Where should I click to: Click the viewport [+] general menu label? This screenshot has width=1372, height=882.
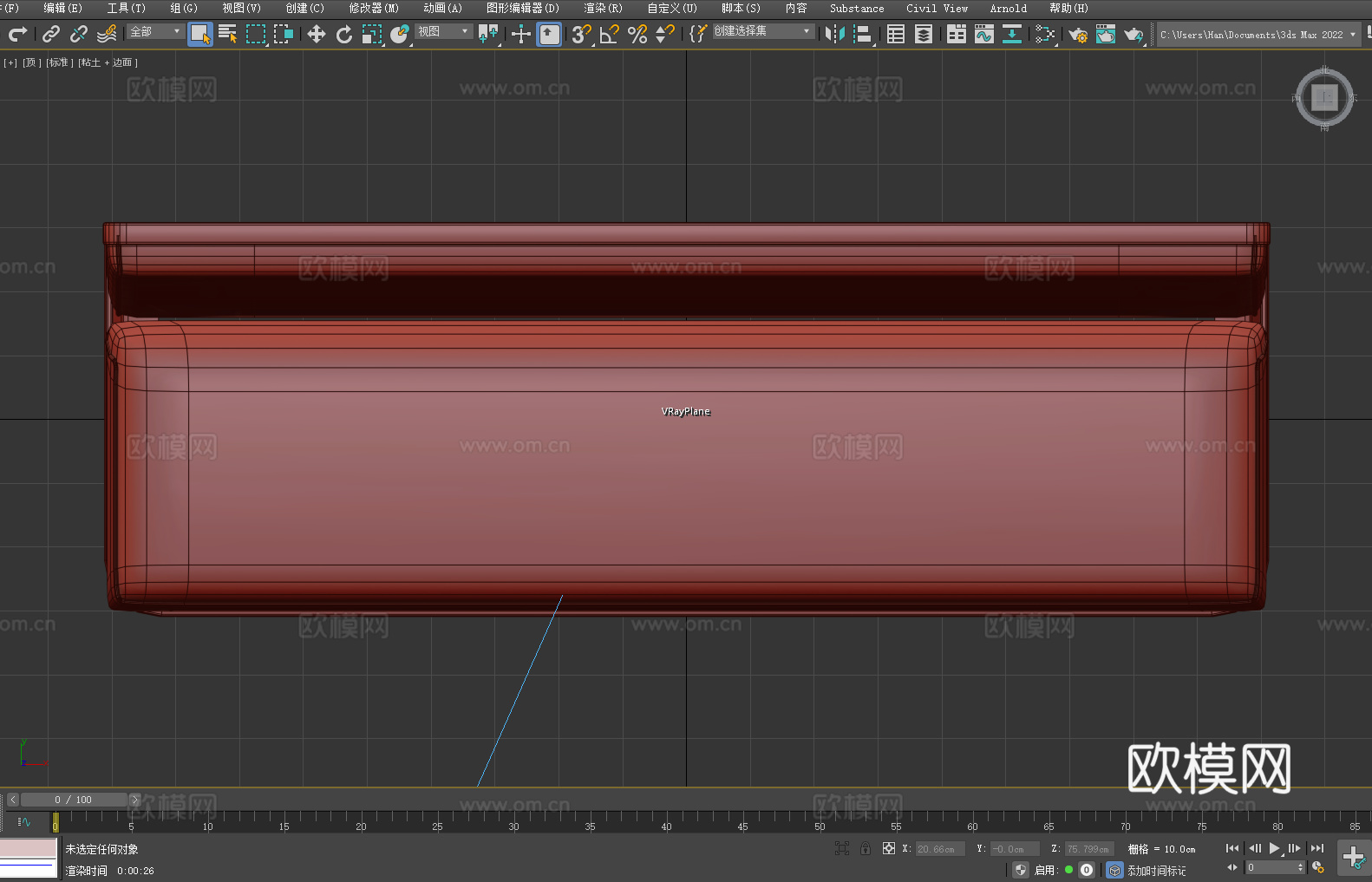coord(10,62)
